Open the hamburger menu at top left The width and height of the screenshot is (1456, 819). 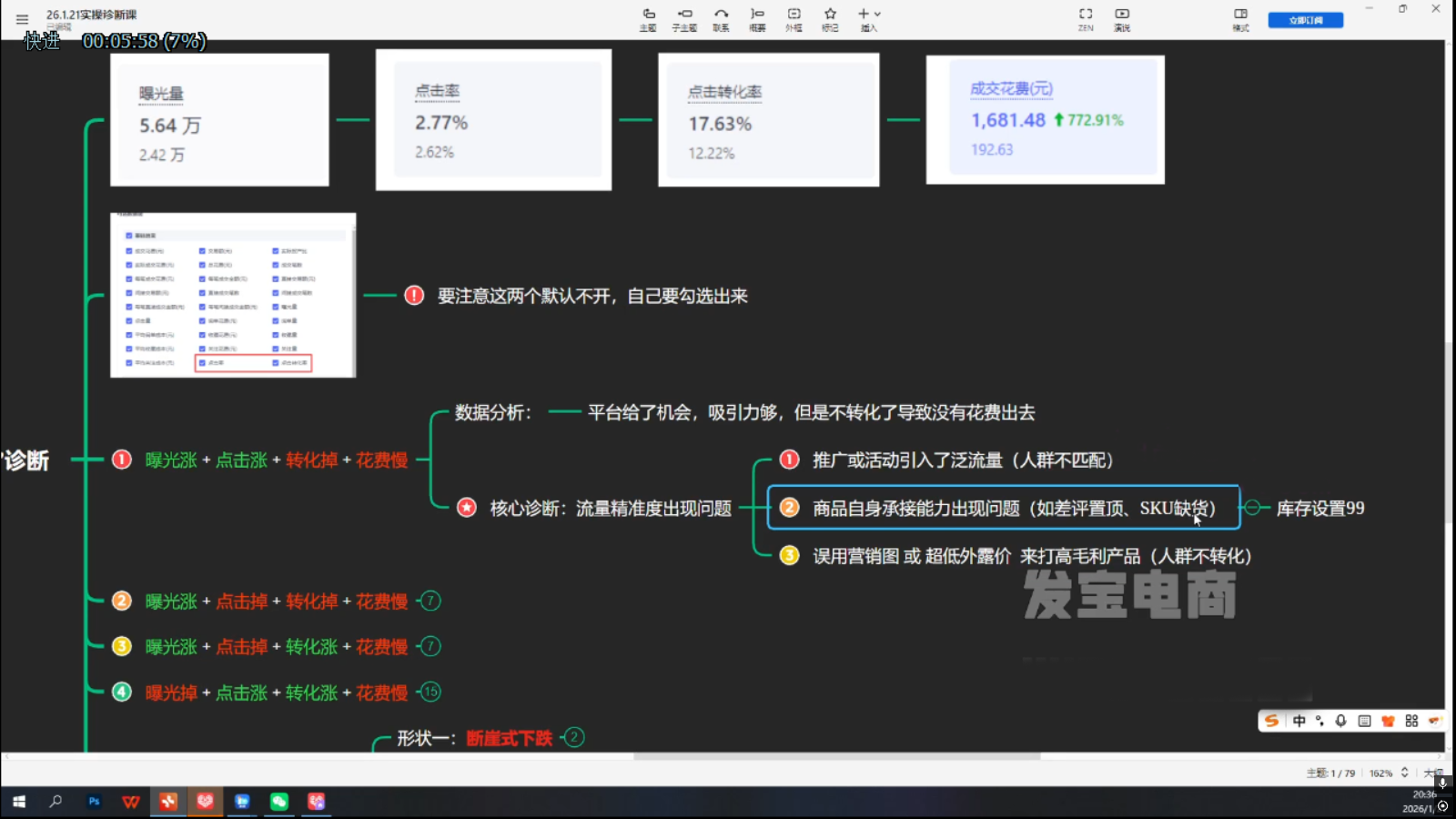click(21, 18)
